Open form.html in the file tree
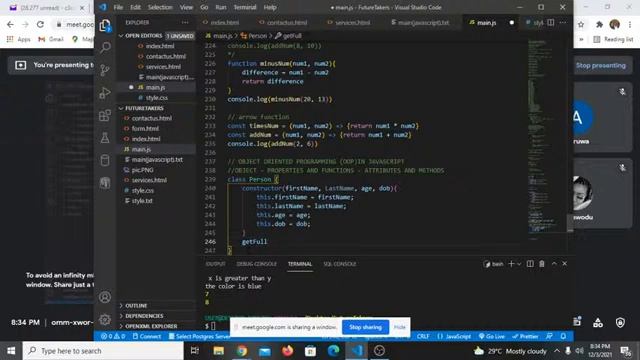640x360 pixels. 145,129
